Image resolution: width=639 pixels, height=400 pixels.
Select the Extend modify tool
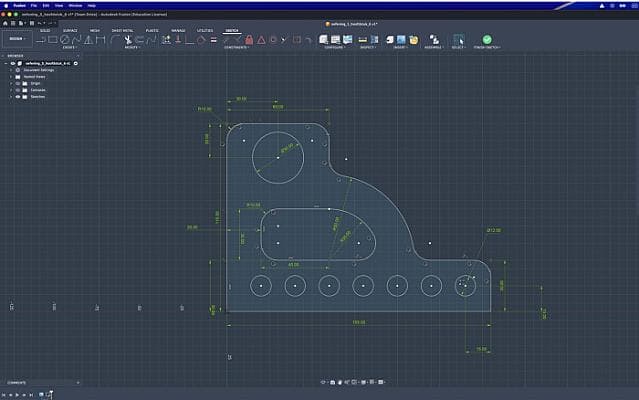(139, 40)
